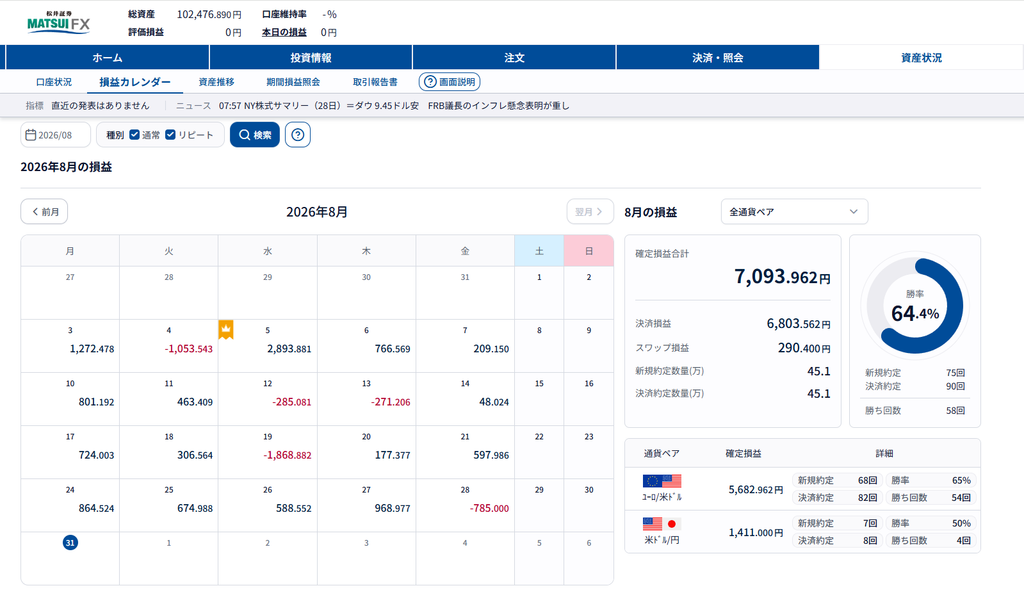The width and height of the screenshot is (1024, 606).
Task: Click August 12 loss -285.081
Action: (292, 402)
